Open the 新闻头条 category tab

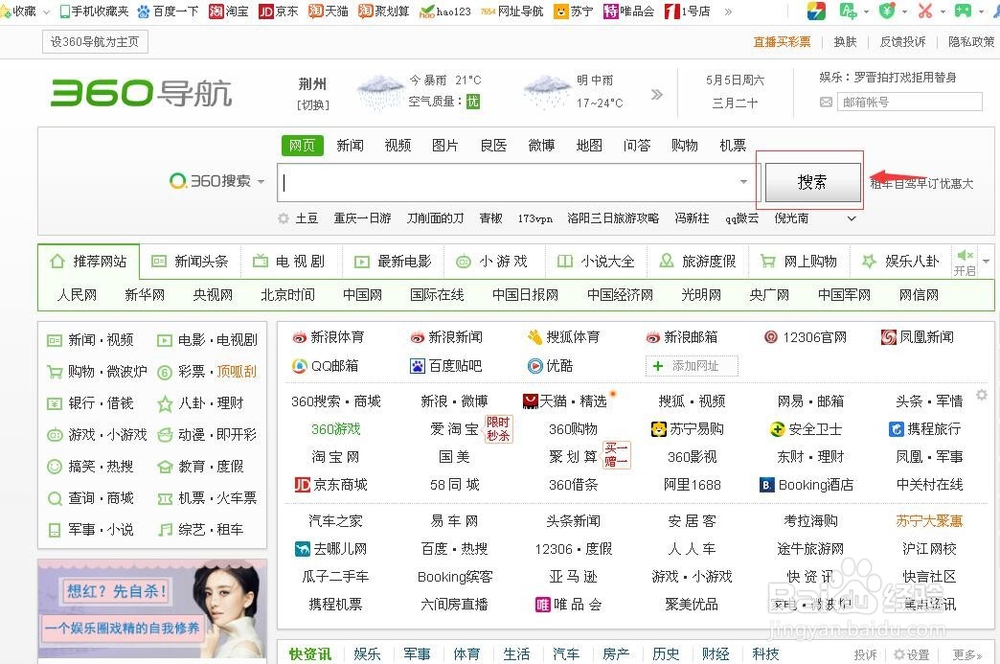pos(190,262)
